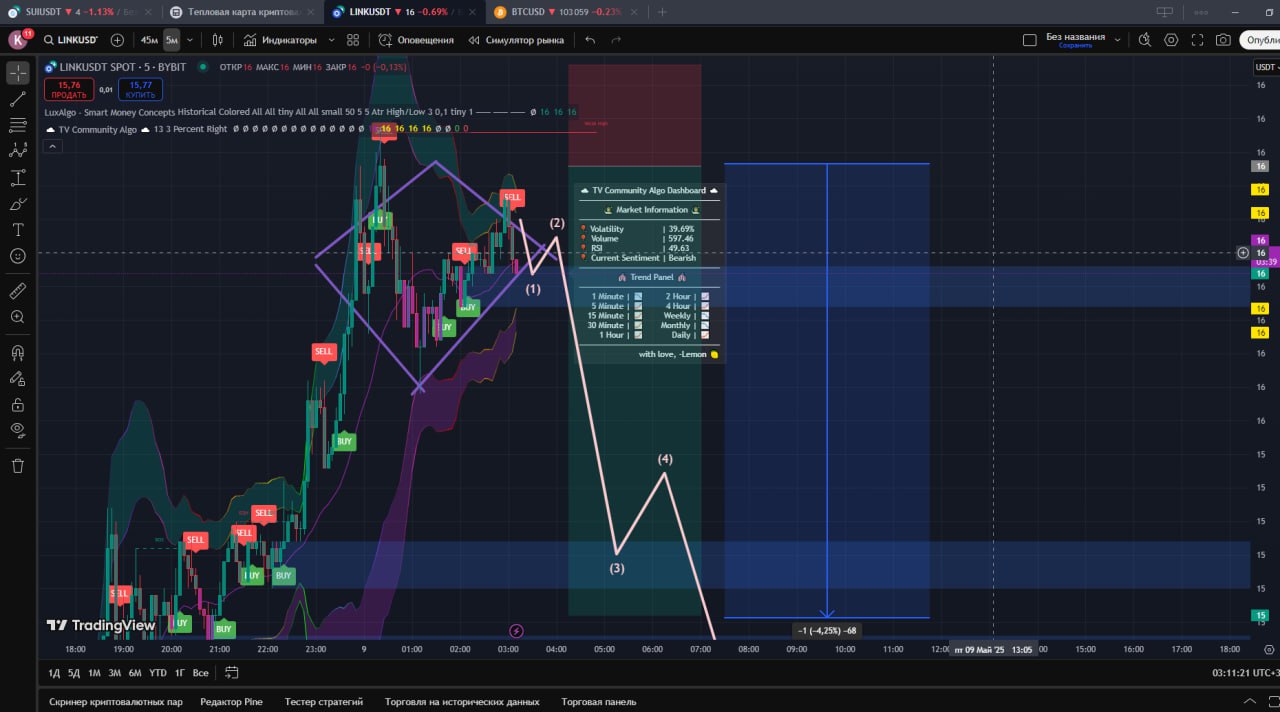
Task: Take a chart snapshot with camera icon
Action: tap(1223, 40)
